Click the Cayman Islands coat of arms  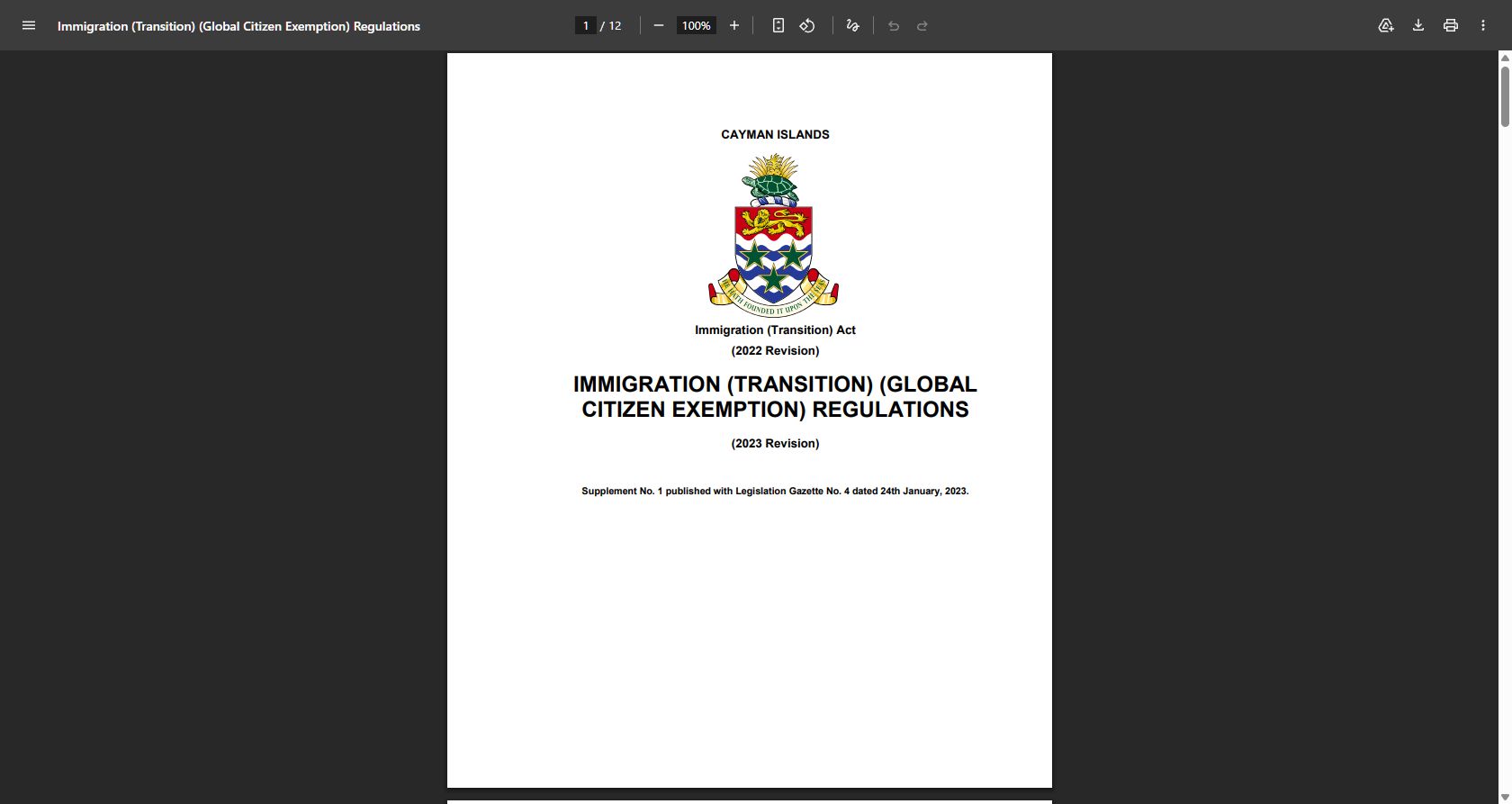(773, 236)
